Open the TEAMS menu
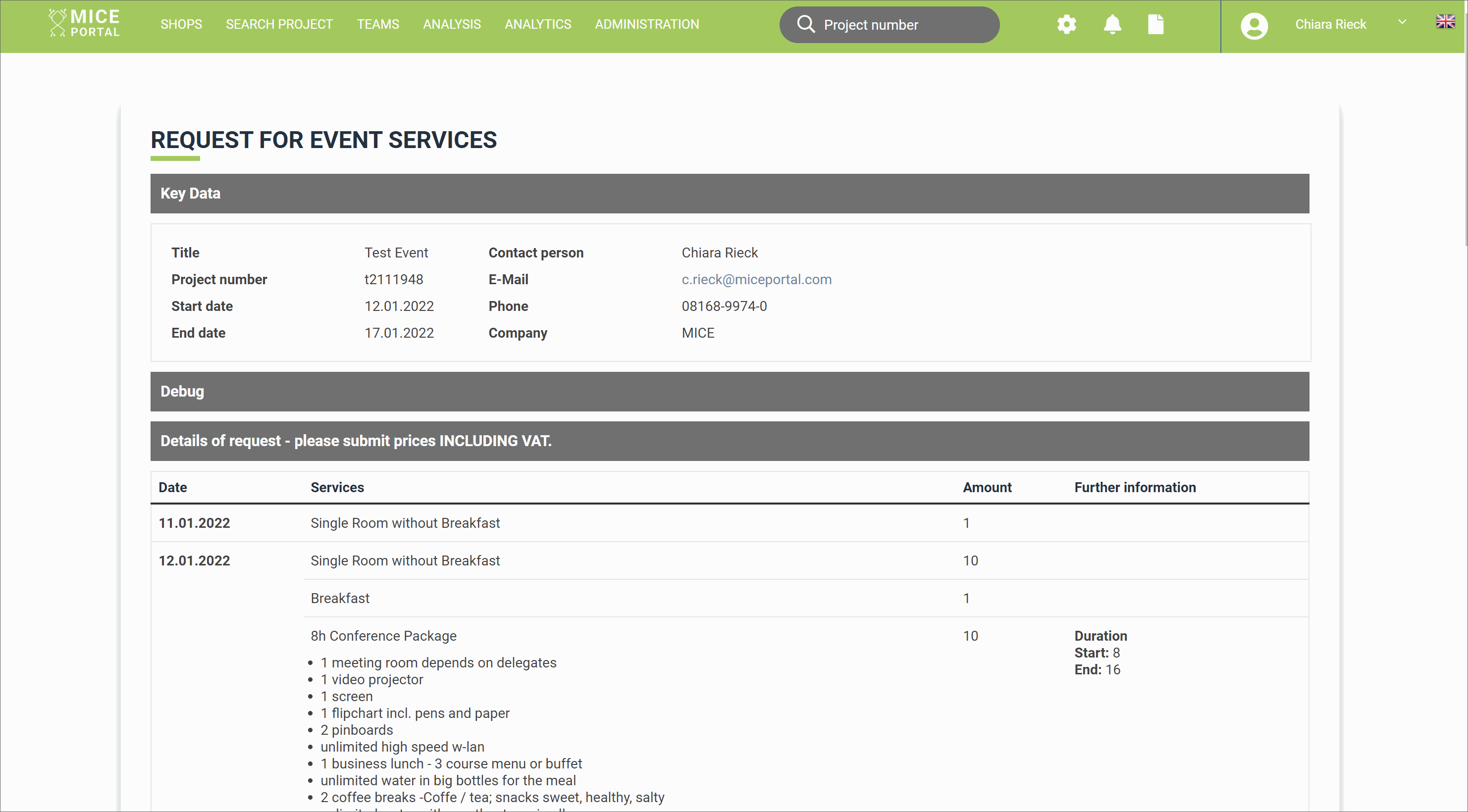Viewport: 1468px width, 812px height. pyautogui.click(x=378, y=24)
